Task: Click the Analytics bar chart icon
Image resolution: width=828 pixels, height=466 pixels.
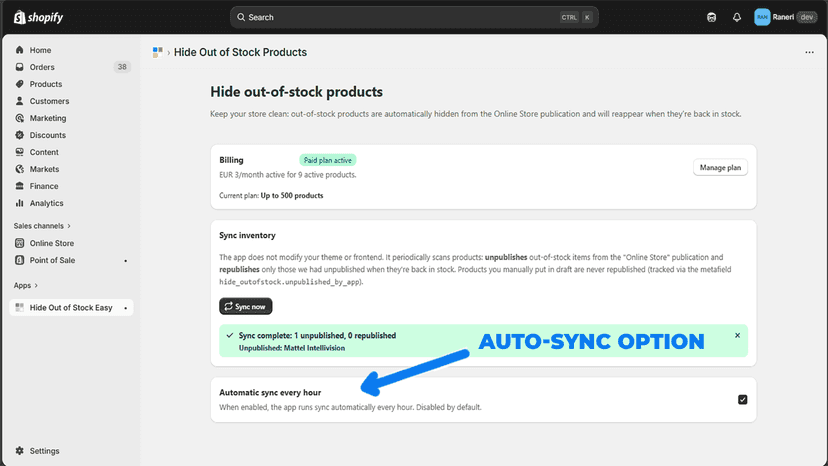Action: (20, 203)
